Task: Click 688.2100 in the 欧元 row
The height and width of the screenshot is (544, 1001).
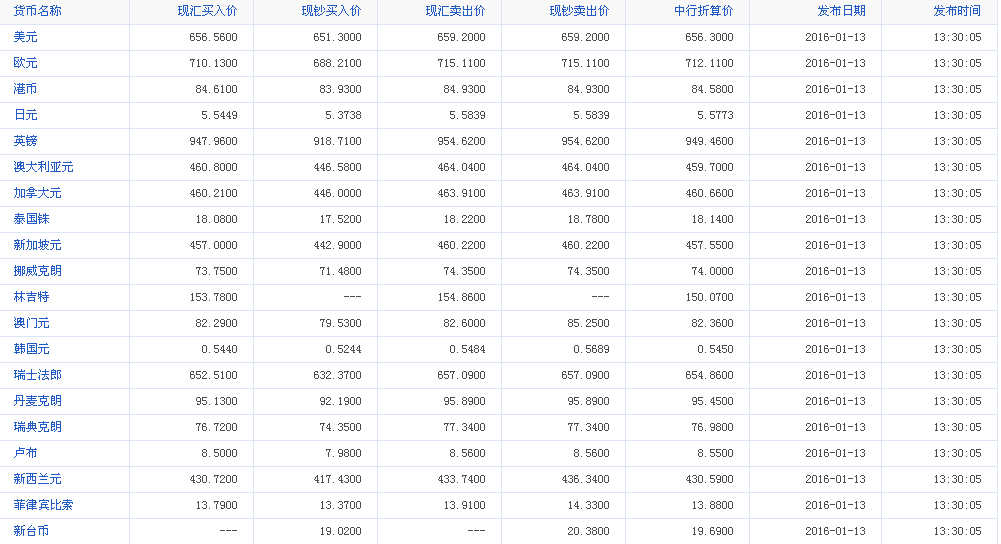Action: pyautogui.click(x=337, y=63)
